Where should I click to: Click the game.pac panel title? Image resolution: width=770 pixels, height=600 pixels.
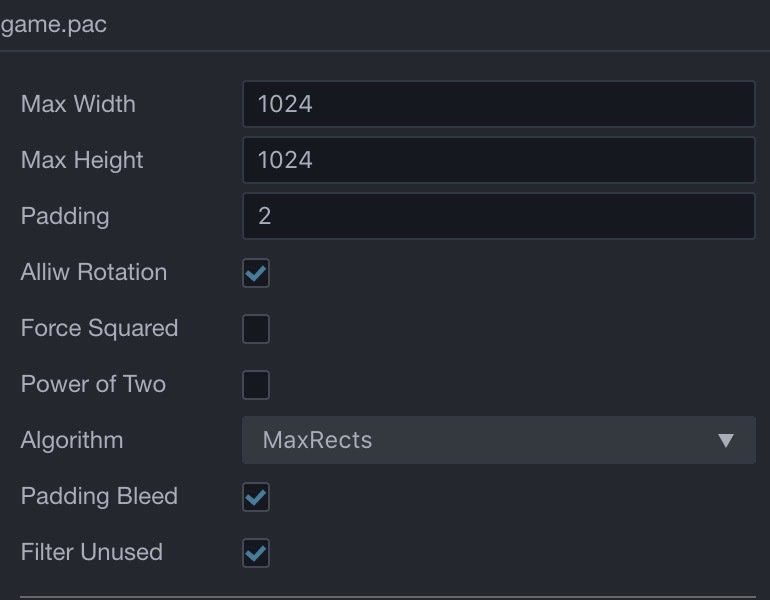pos(54,25)
